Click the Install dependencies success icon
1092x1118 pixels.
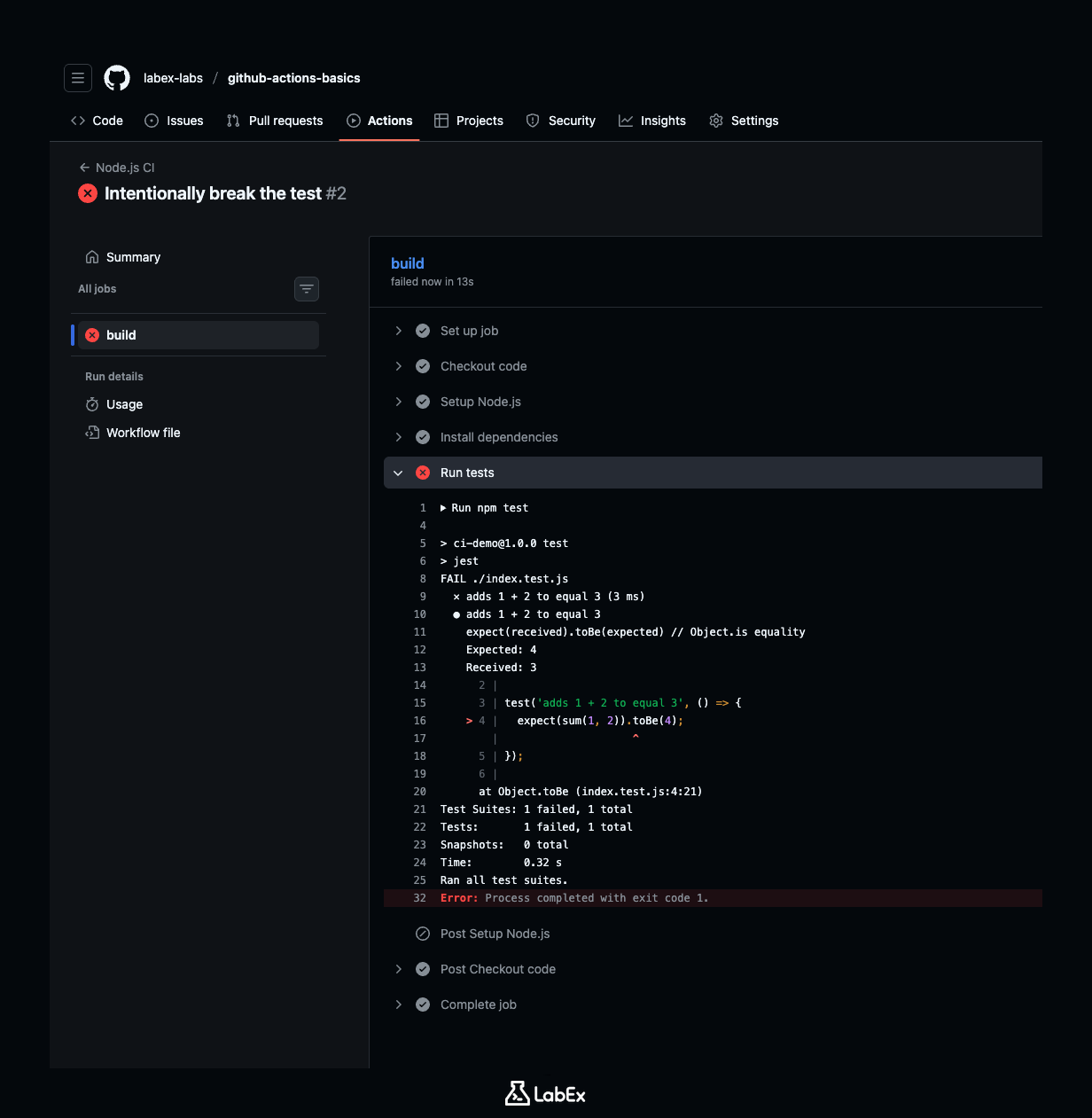pyautogui.click(x=423, y=437)
